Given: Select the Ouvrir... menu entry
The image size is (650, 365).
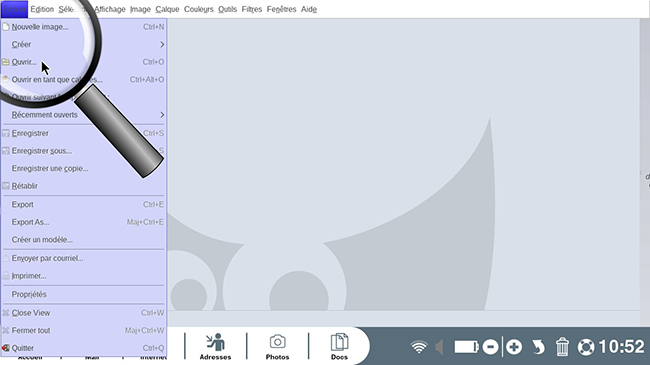Looking at the screenshot, I should (x=83, y=62).
